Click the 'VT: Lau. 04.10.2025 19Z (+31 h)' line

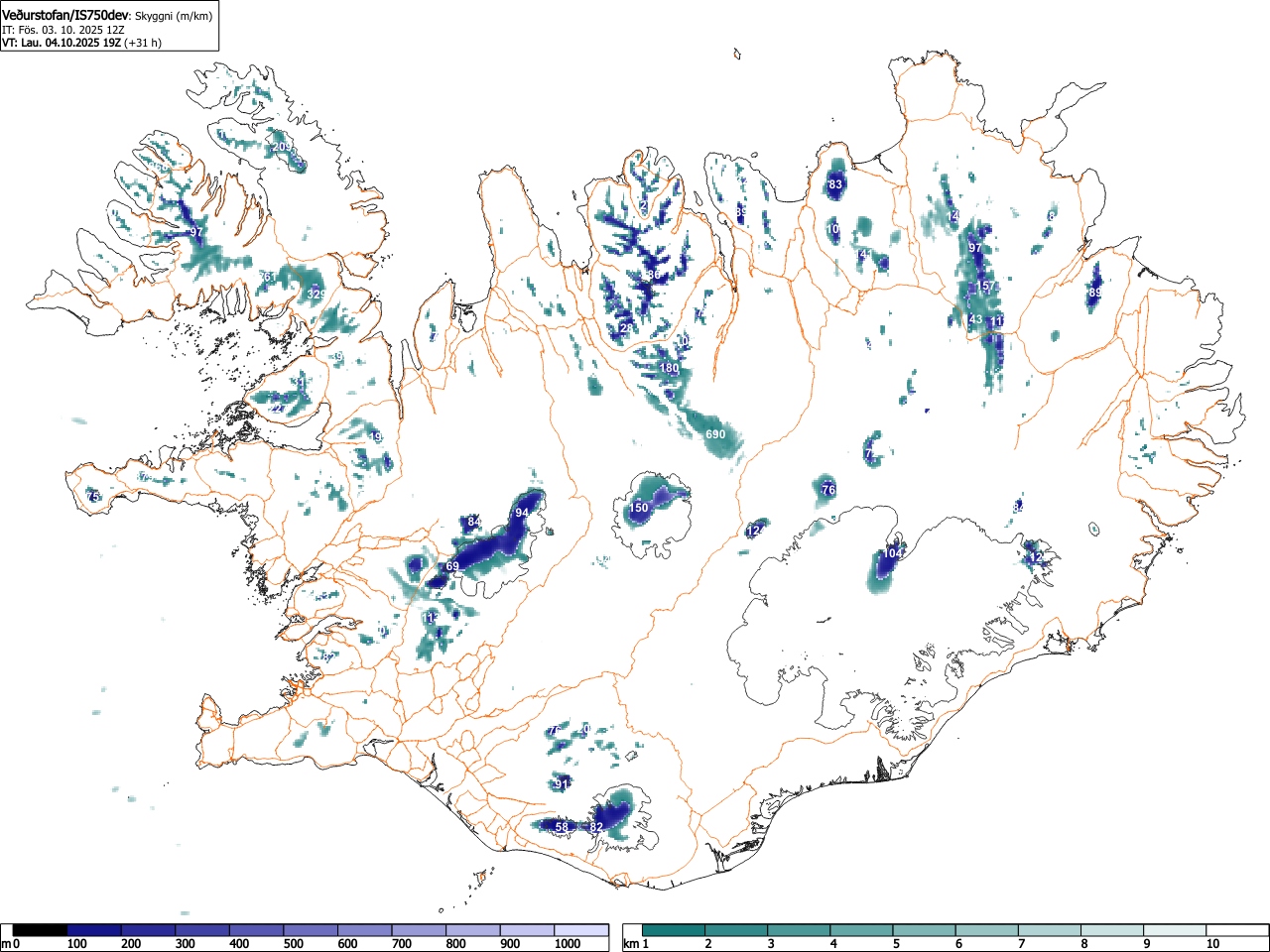[81, 43]
